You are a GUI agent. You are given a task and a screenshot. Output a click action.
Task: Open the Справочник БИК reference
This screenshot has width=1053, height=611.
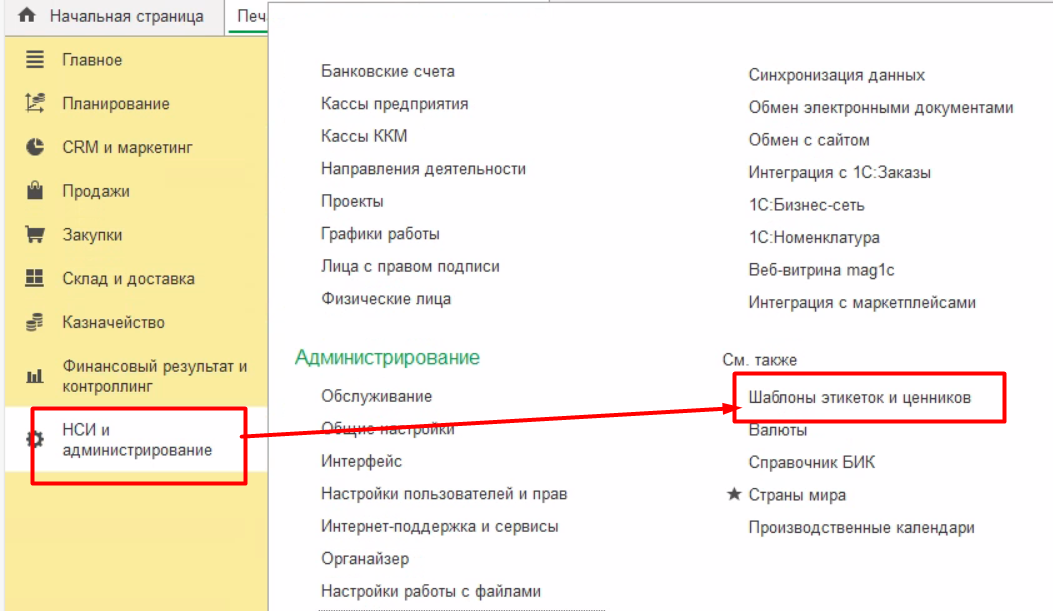click(x=811, y=463)
